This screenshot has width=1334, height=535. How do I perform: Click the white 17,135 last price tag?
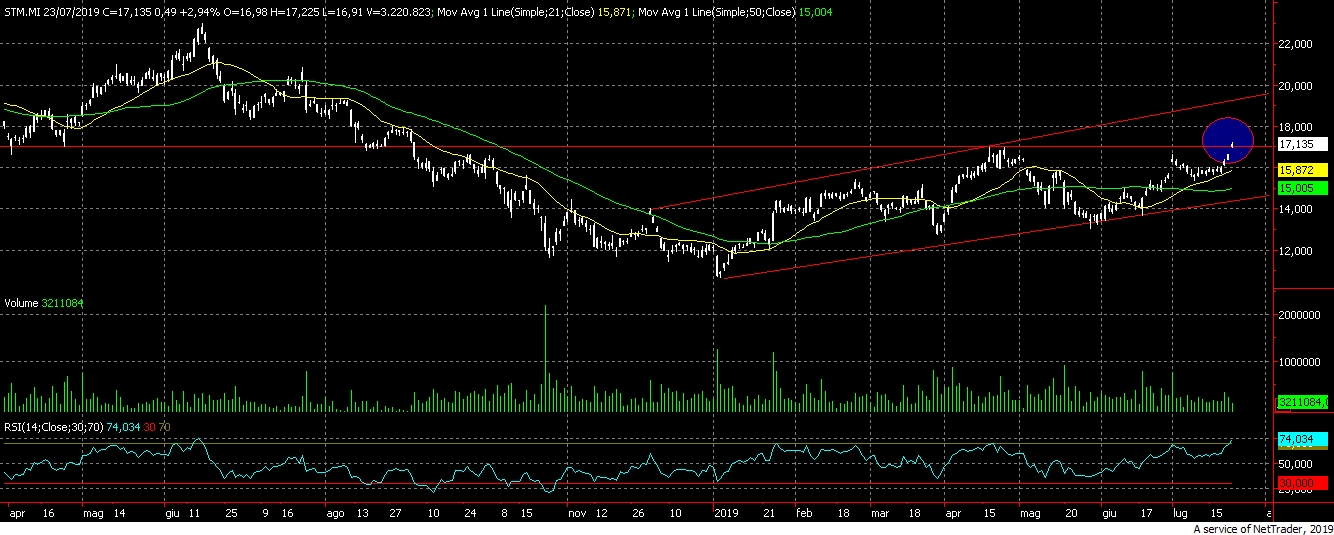pos(1302,144)
